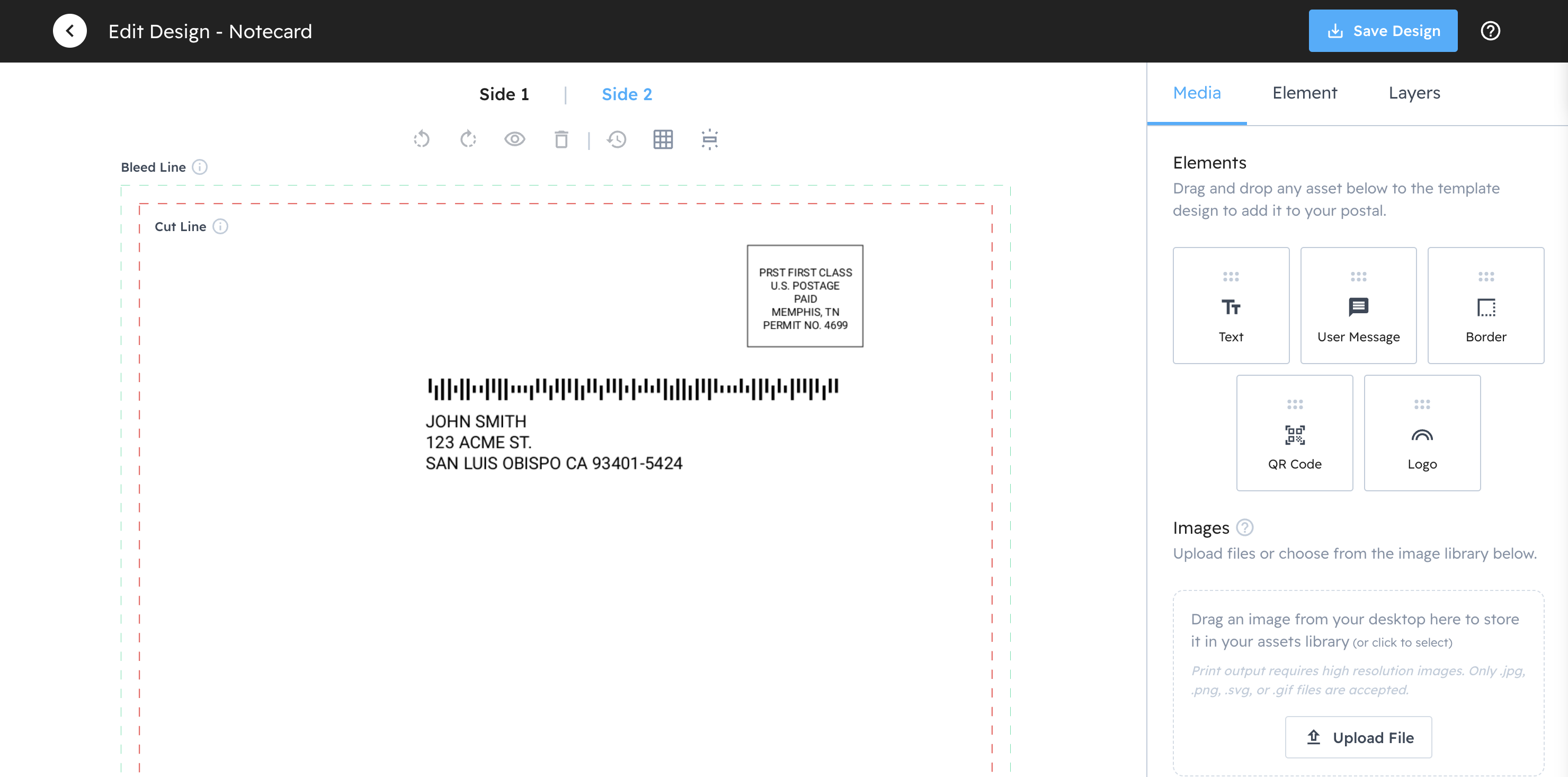Viewport: 1568px width, 777px height.
Task: Click the help question mark in the header
Action: [1491, 30]
